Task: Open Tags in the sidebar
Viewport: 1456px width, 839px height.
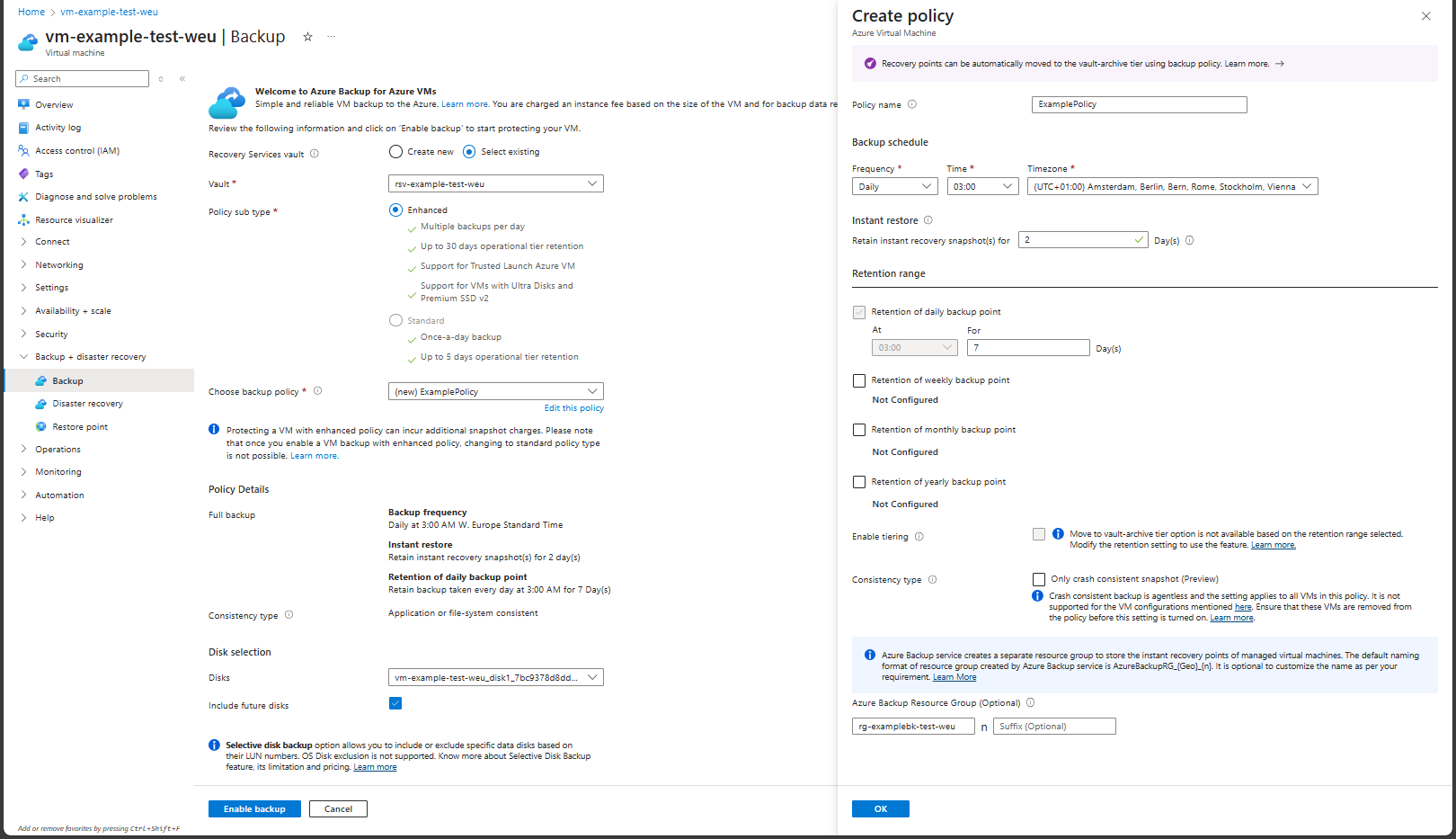Action: pos(44,174)
